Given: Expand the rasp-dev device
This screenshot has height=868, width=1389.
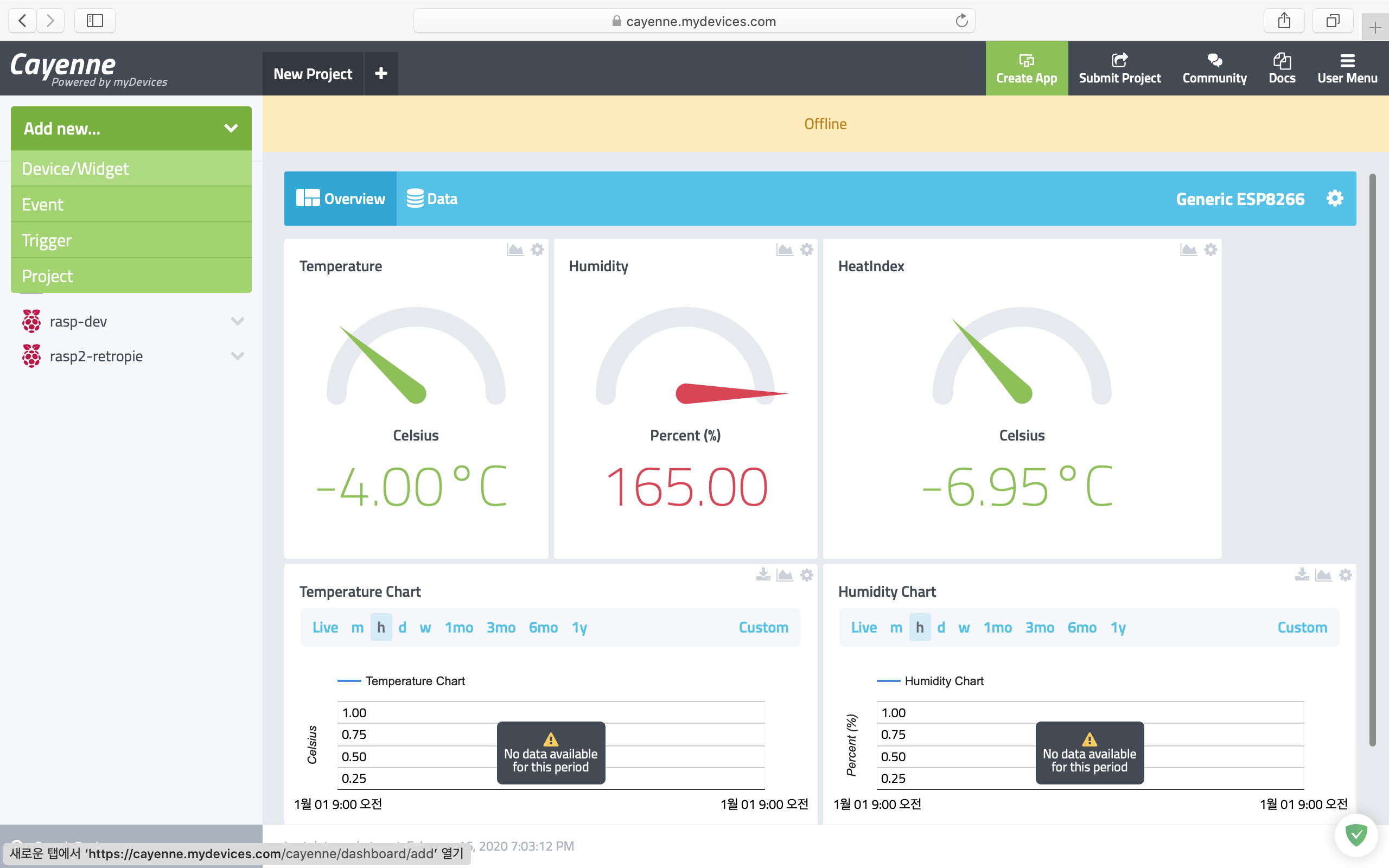Looking at the screenshot, I should point(237,322).
